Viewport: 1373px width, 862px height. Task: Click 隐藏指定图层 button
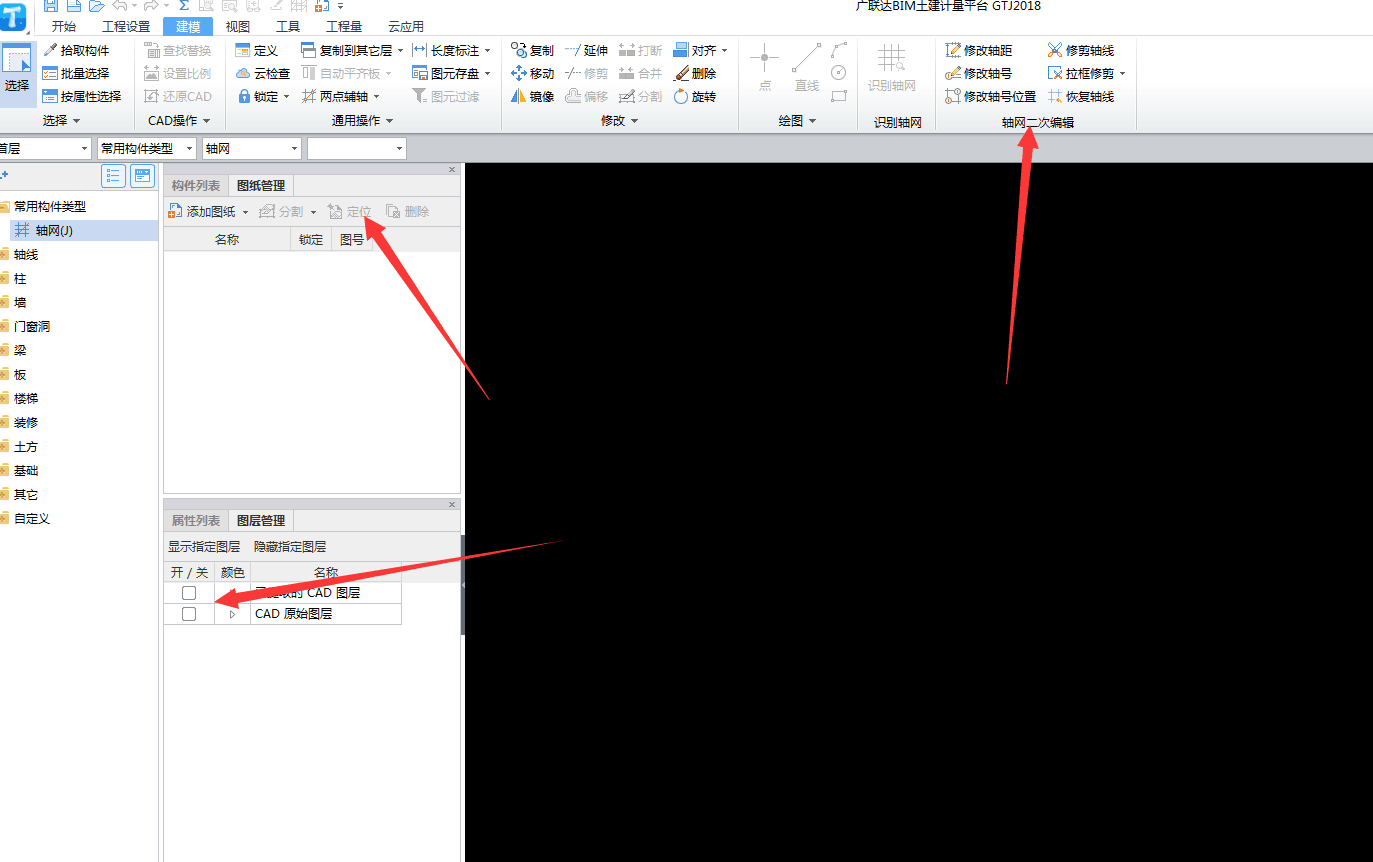pyautogui.click(x=290, y=547)
